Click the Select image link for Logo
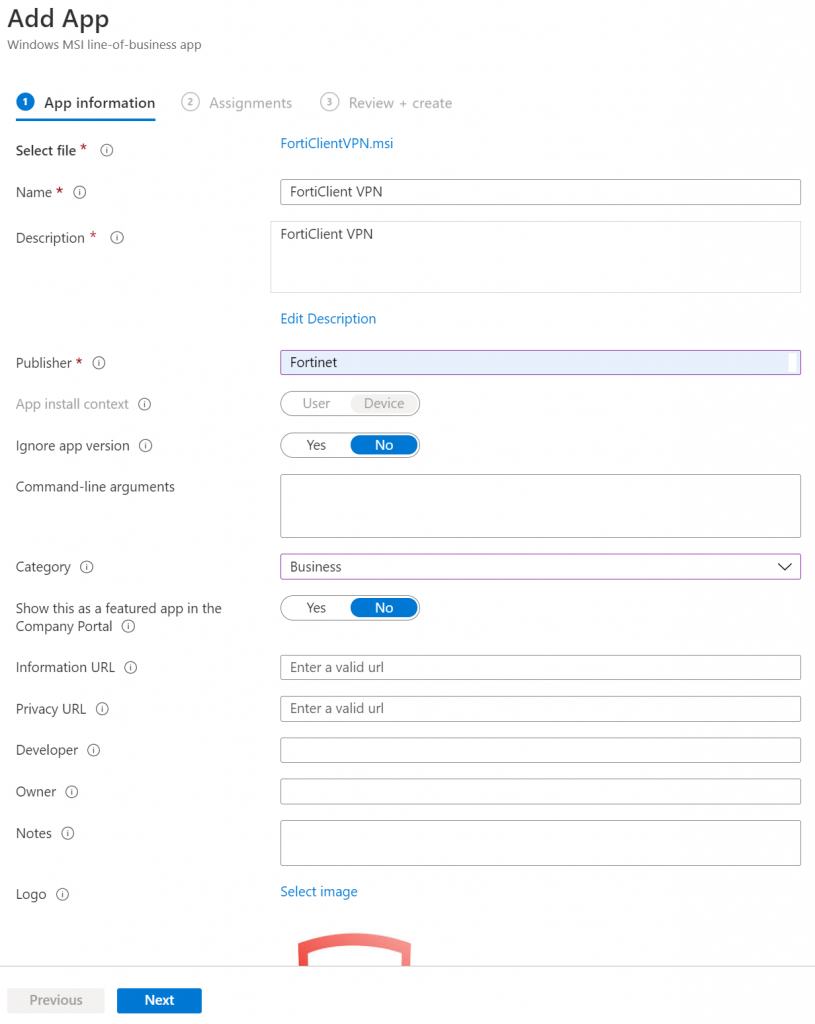This screenshot has height=1024, width=815. tap(319, 892)
